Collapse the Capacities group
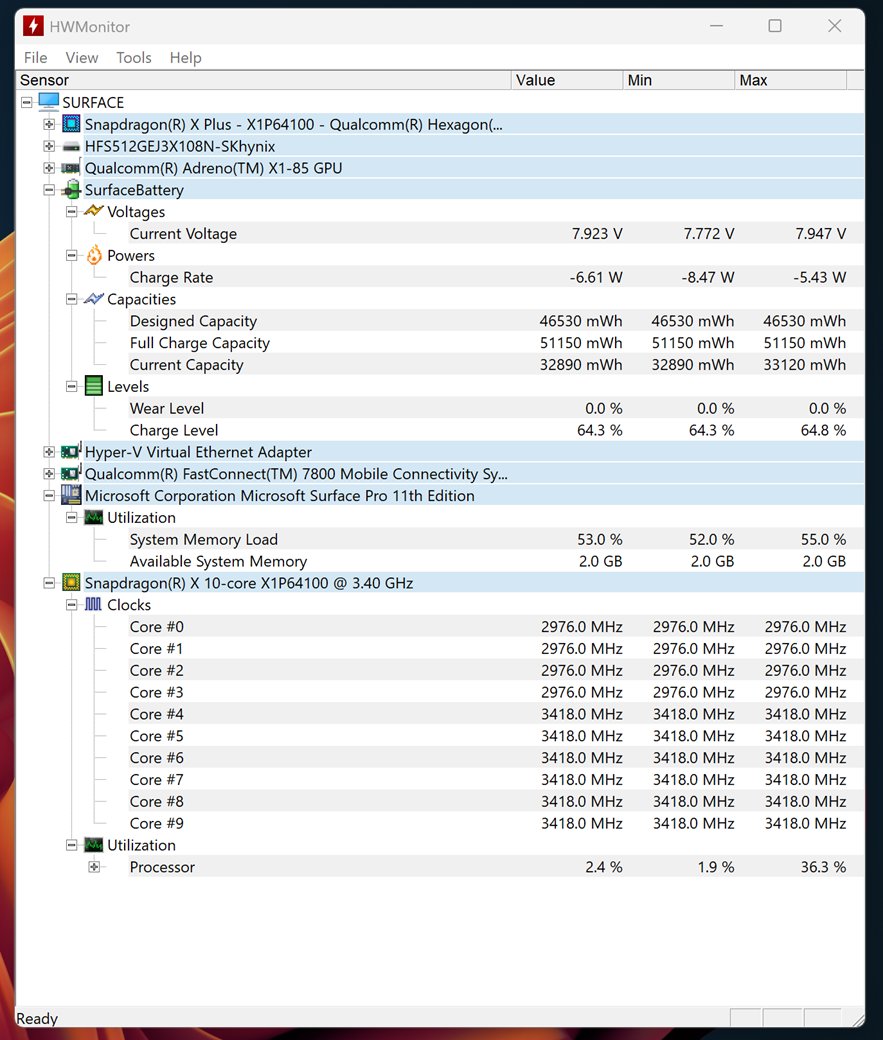883x1040 pixels. (x=72, y=299)
